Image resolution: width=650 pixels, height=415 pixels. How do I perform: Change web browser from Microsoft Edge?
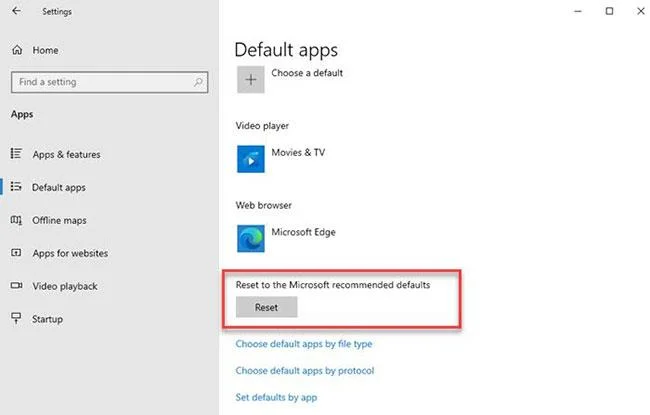(303, 232)
